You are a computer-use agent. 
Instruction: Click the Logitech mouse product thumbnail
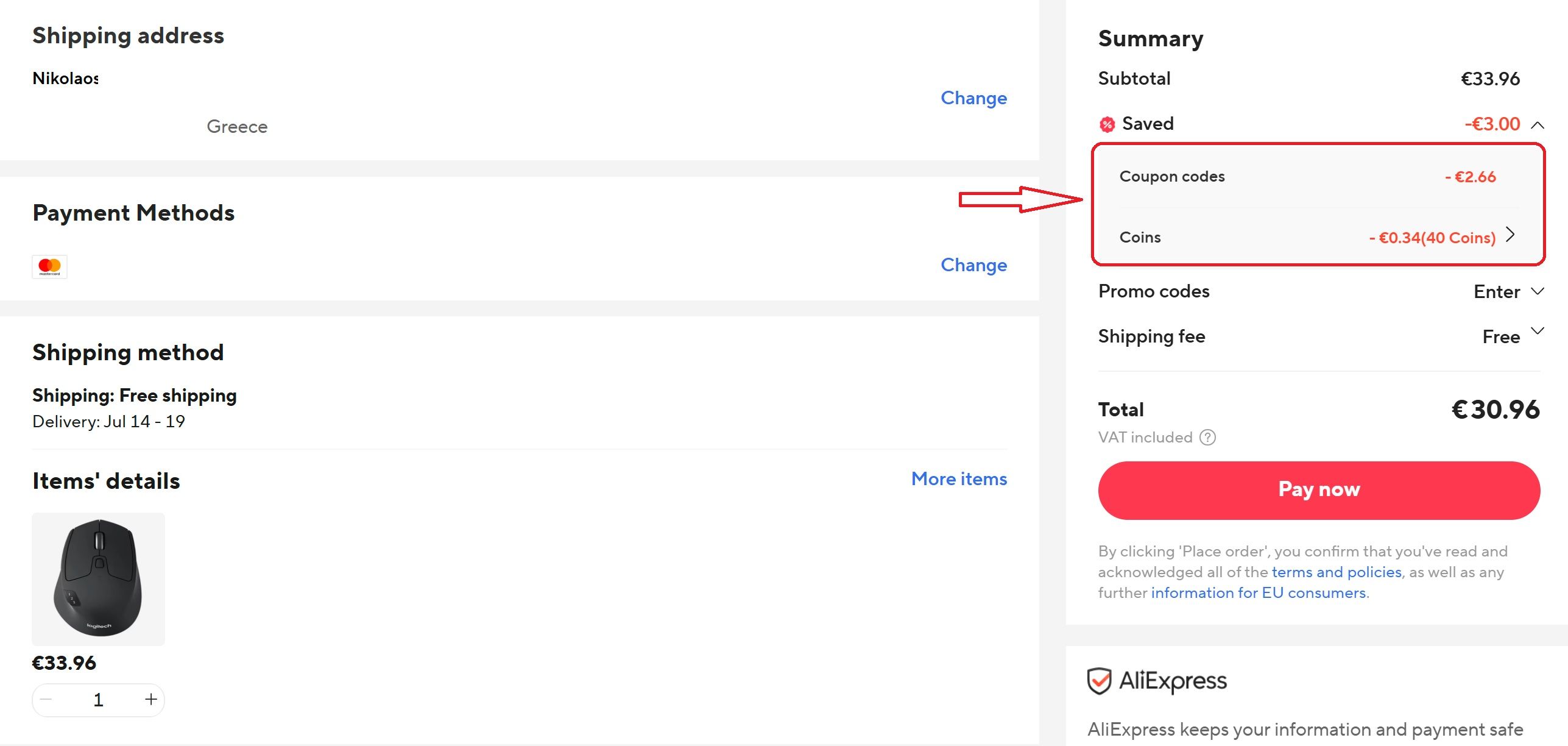click(x=98, y=579)
